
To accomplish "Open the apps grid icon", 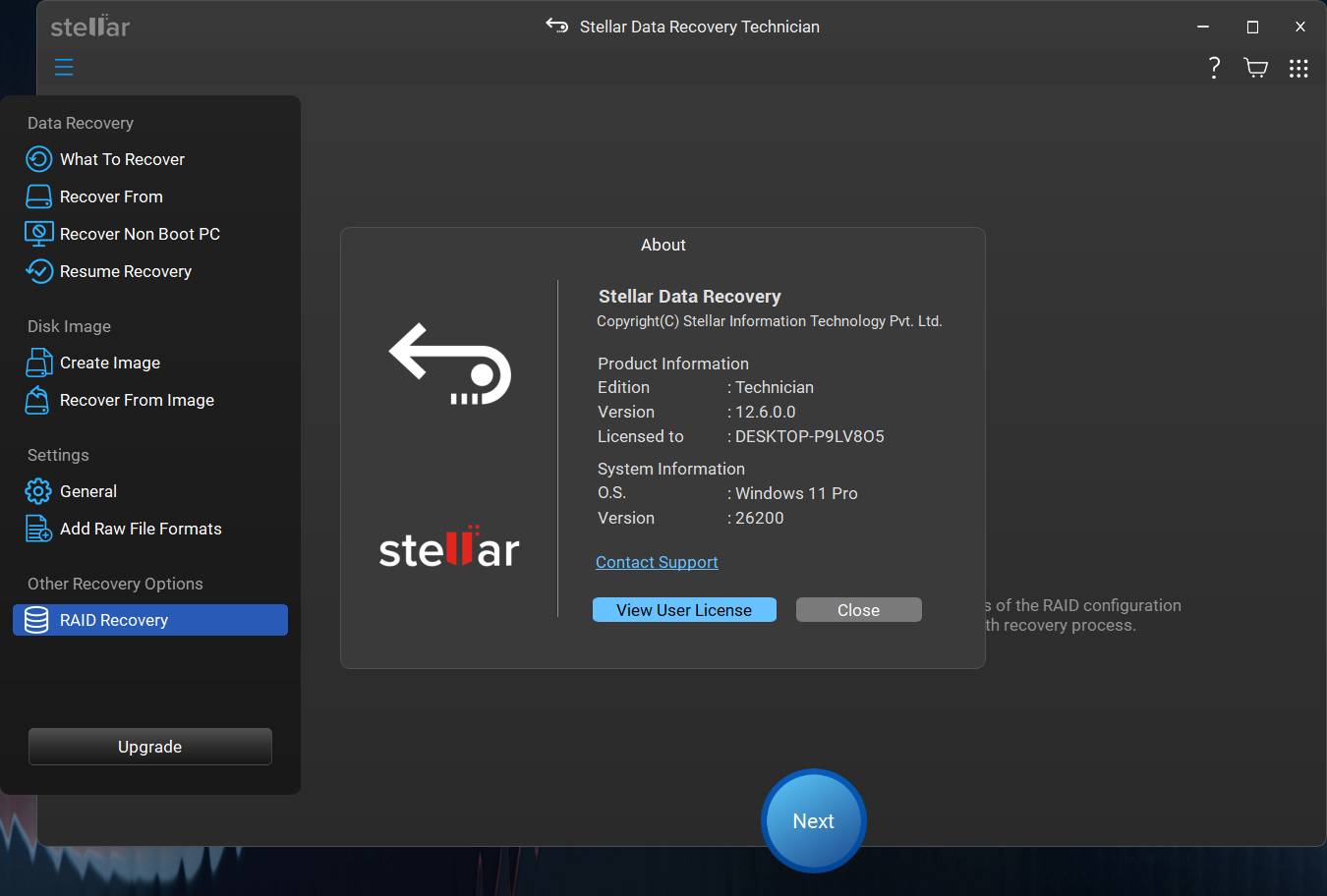I will [x=1298, y=68].
